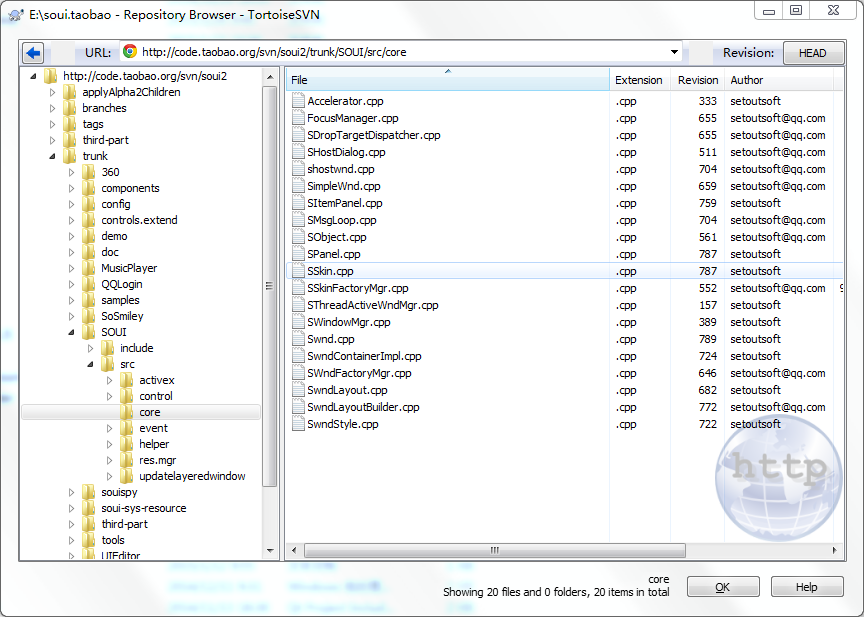Select the repository root URL tree node

click(x=144, y=76)
